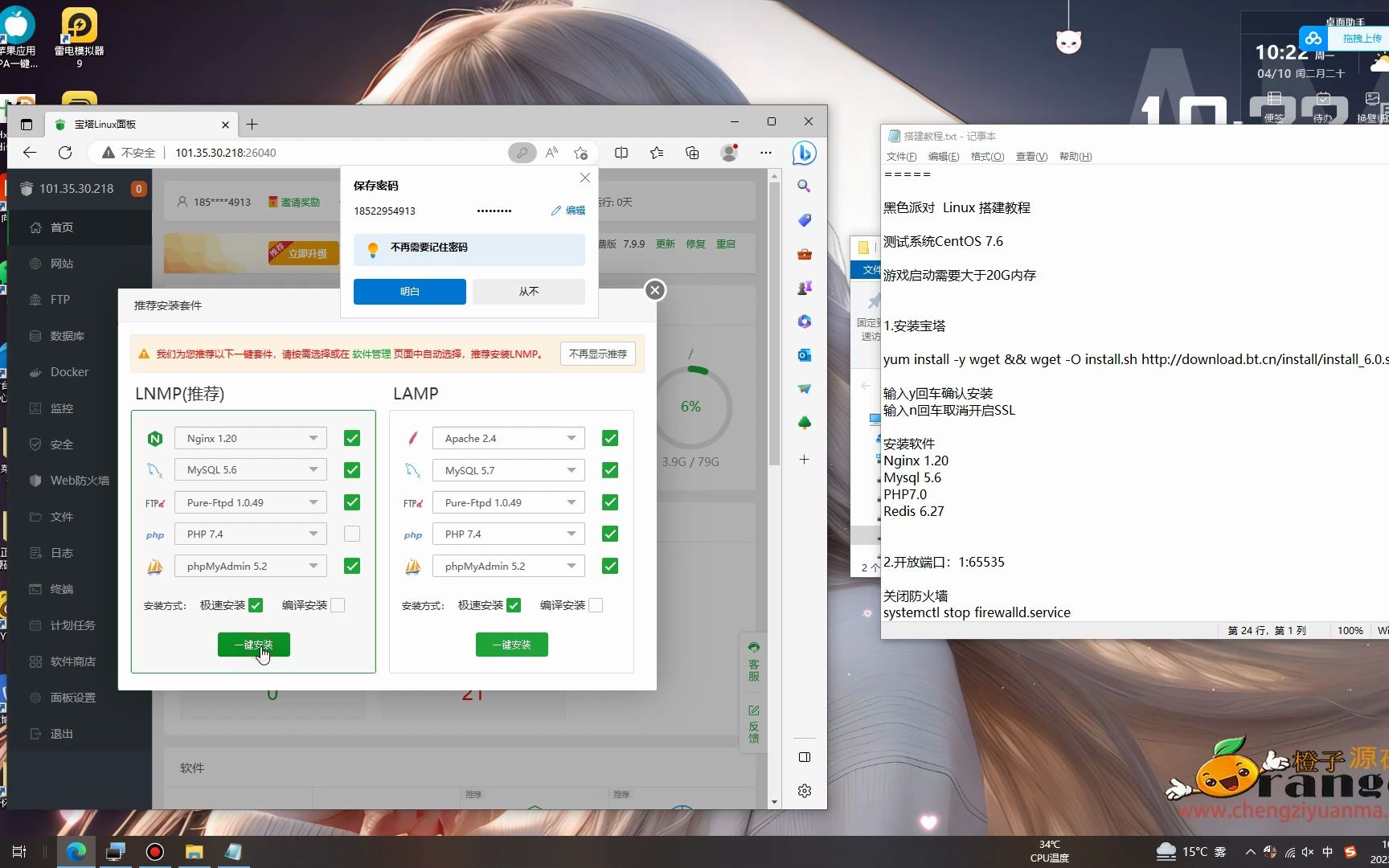Open the shopping tag icon in the Edge sidebar

(x=804, y=220)
